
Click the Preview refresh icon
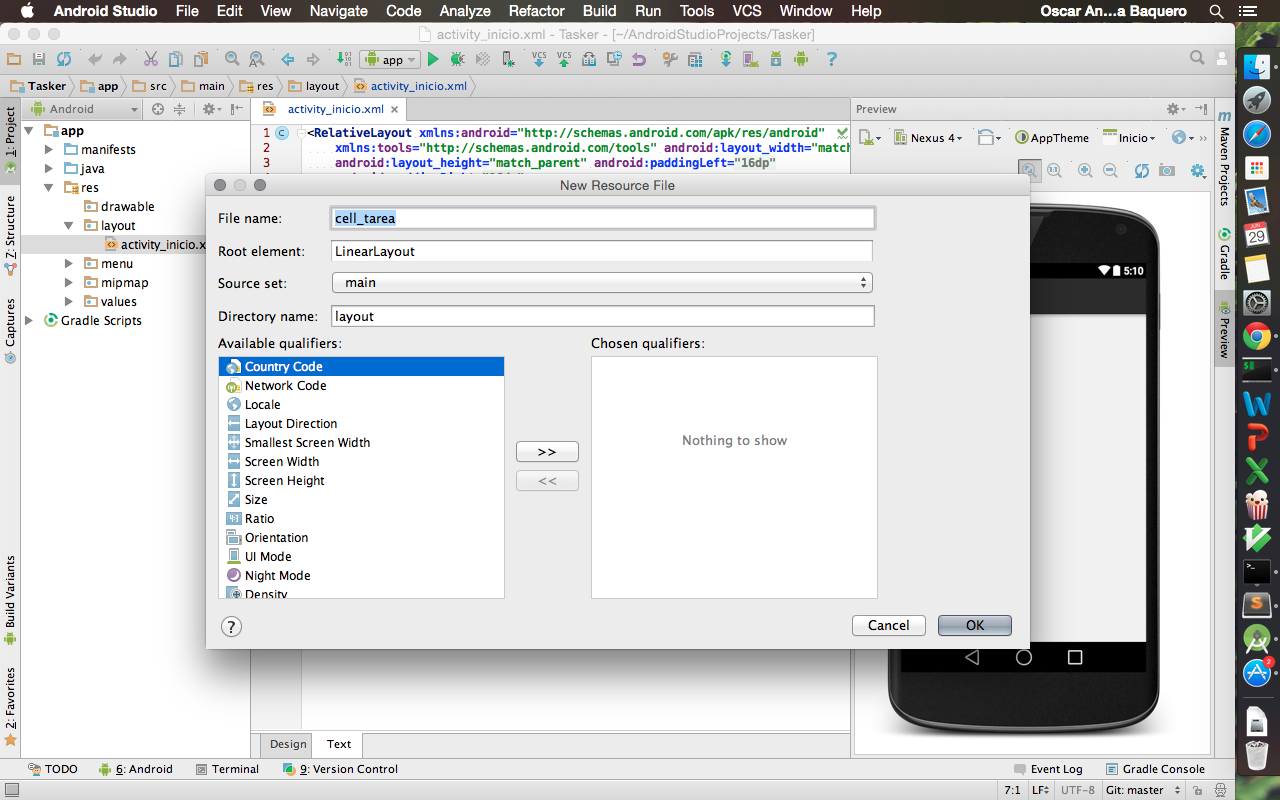(1142, 170)
